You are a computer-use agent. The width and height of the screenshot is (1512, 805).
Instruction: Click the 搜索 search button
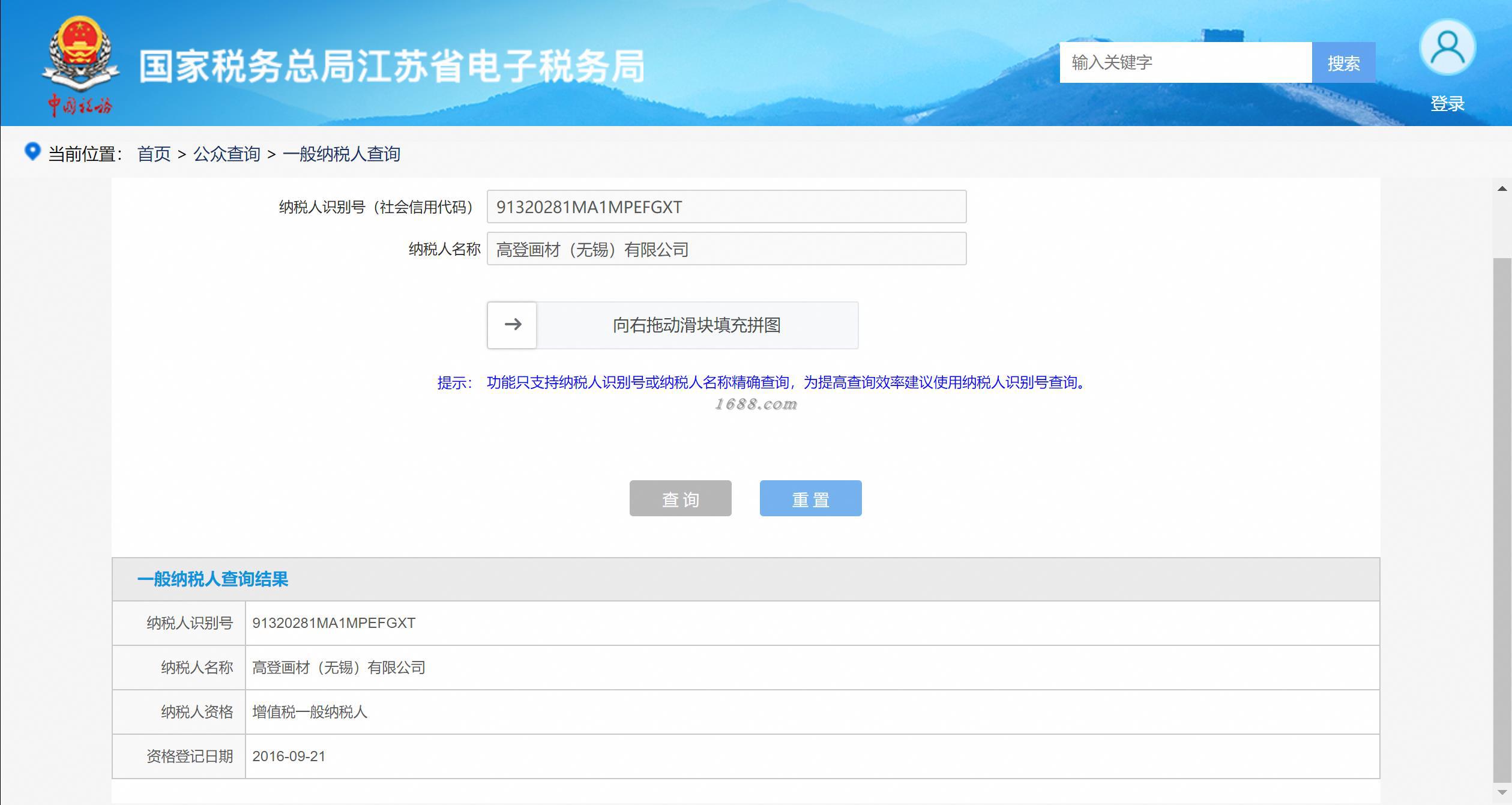coord(1343,62)
